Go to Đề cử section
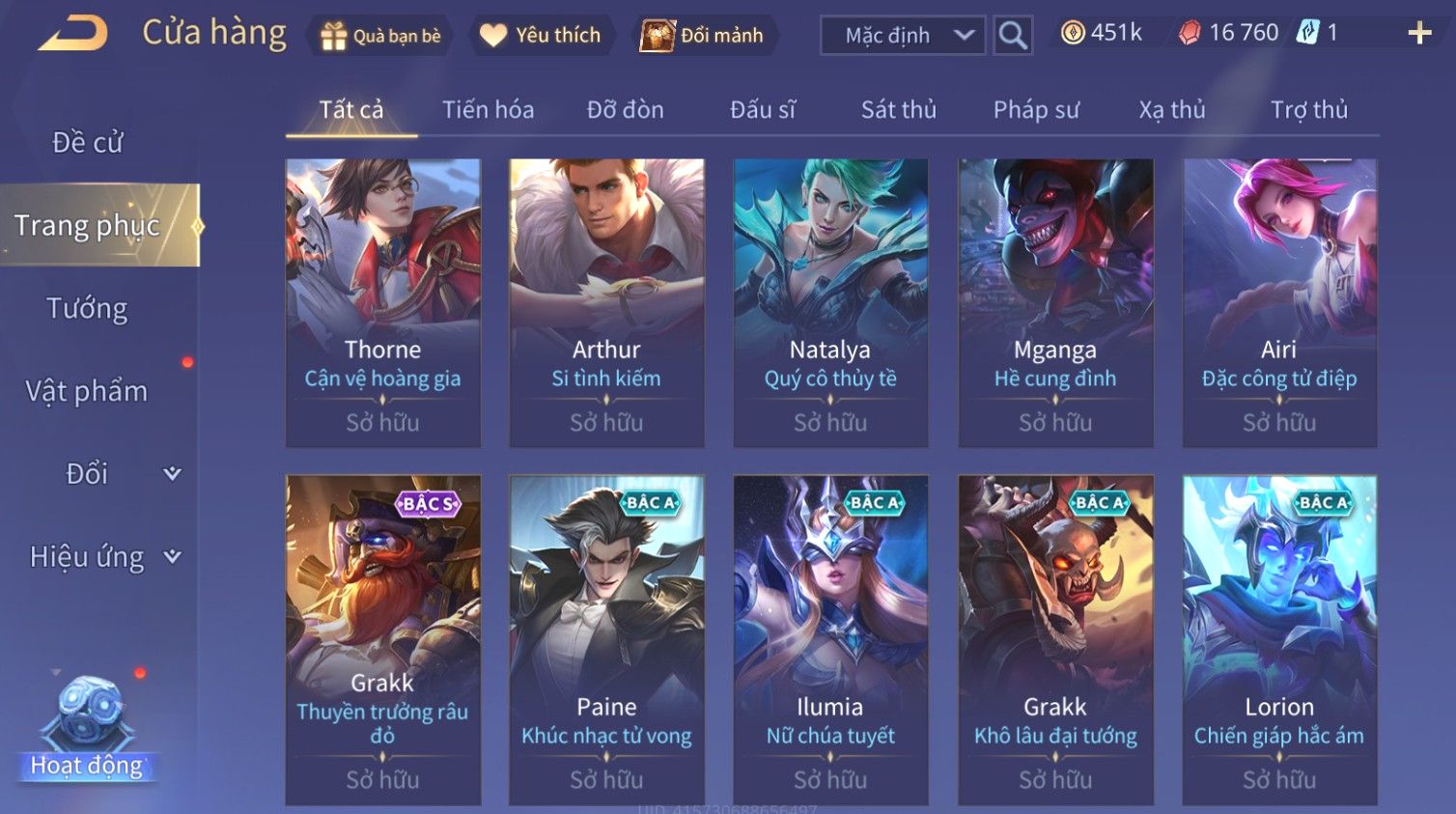 click(x=87, y=142)
